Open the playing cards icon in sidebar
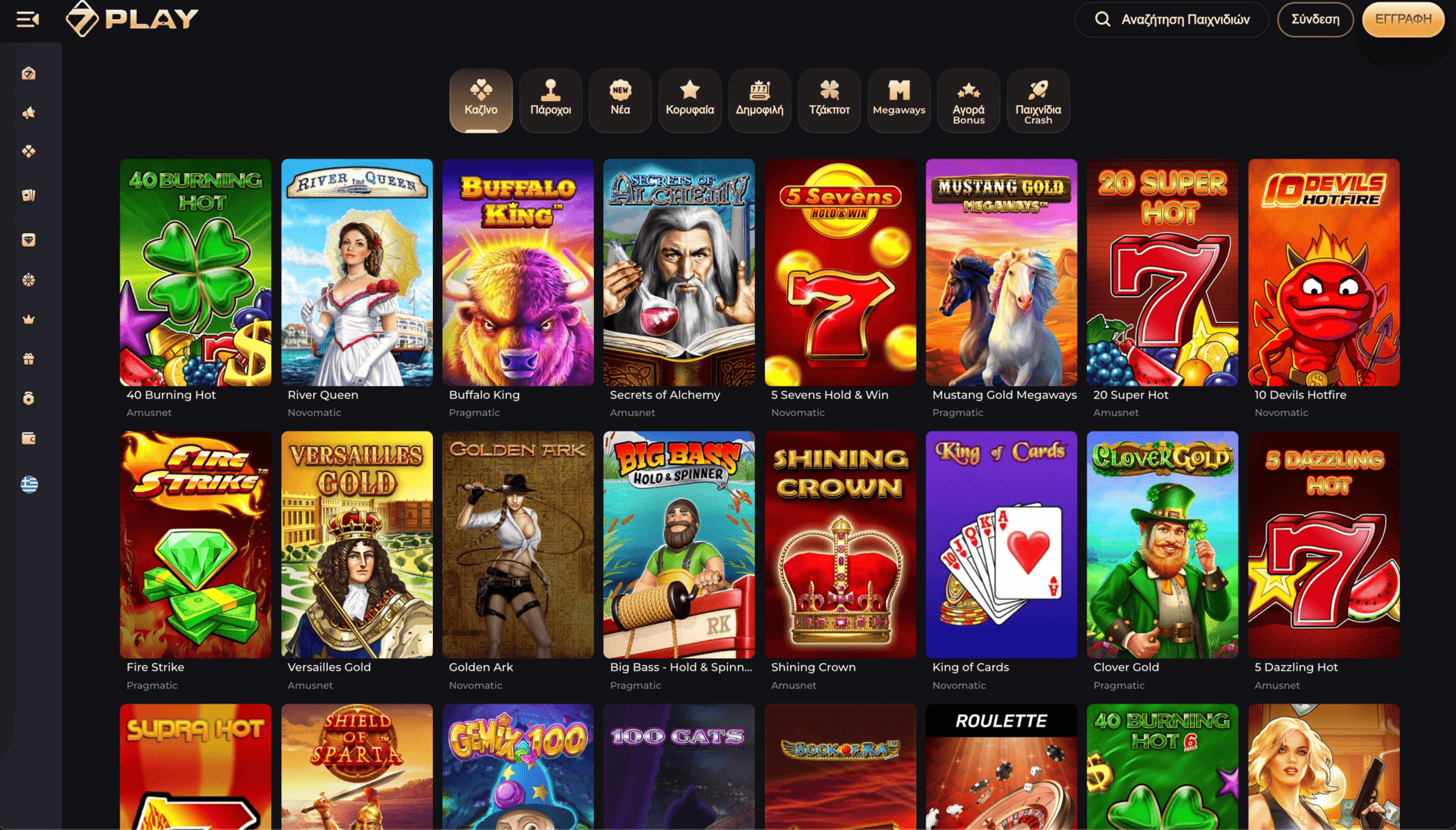The height and width of the screenshot is (830, 1456). 29,195
